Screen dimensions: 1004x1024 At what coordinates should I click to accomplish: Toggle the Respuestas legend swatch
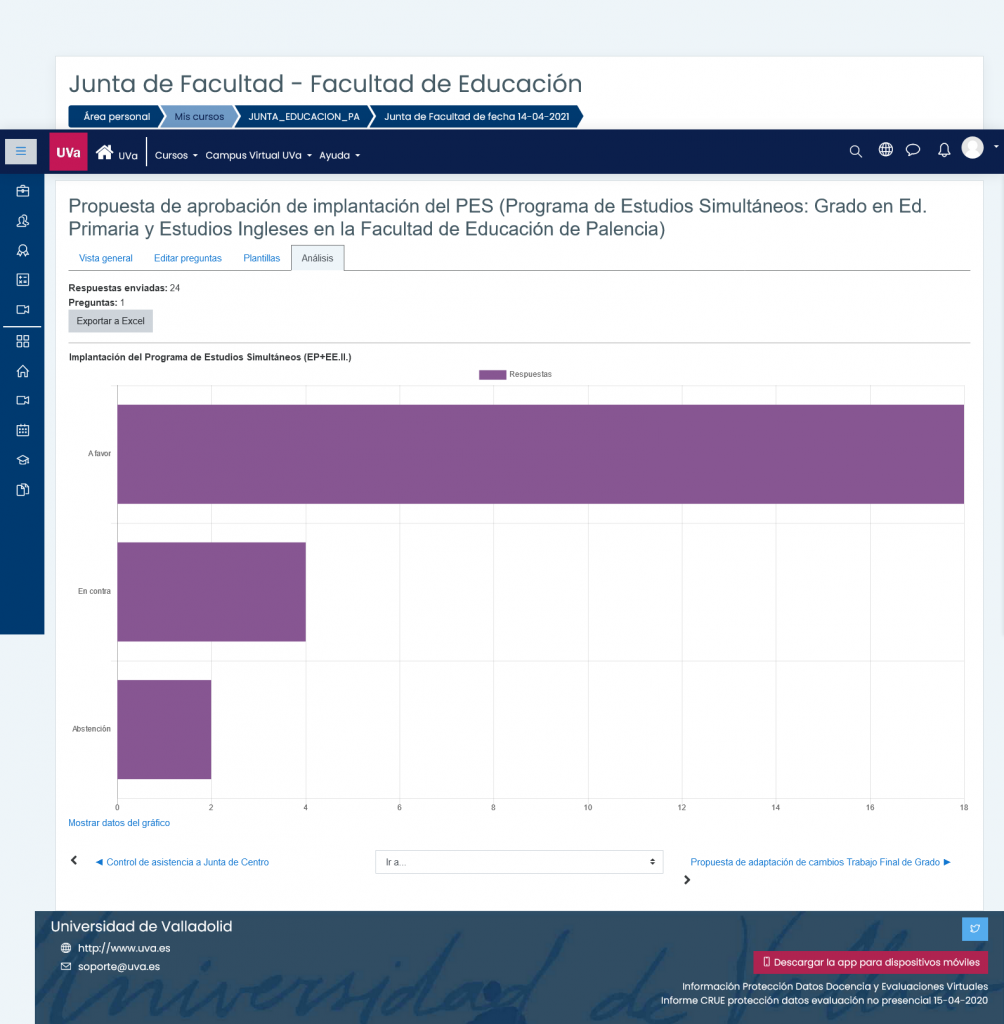pyautogui.click(x=492, y=375)
